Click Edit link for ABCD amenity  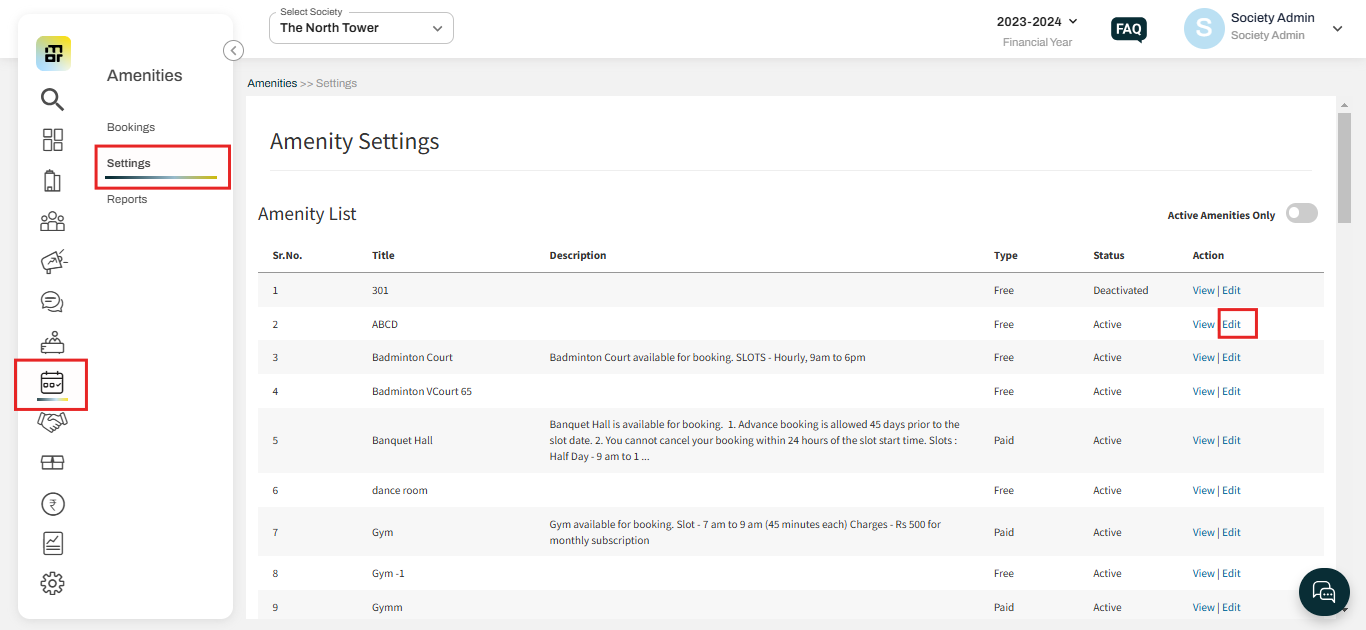pos(1231,324)
